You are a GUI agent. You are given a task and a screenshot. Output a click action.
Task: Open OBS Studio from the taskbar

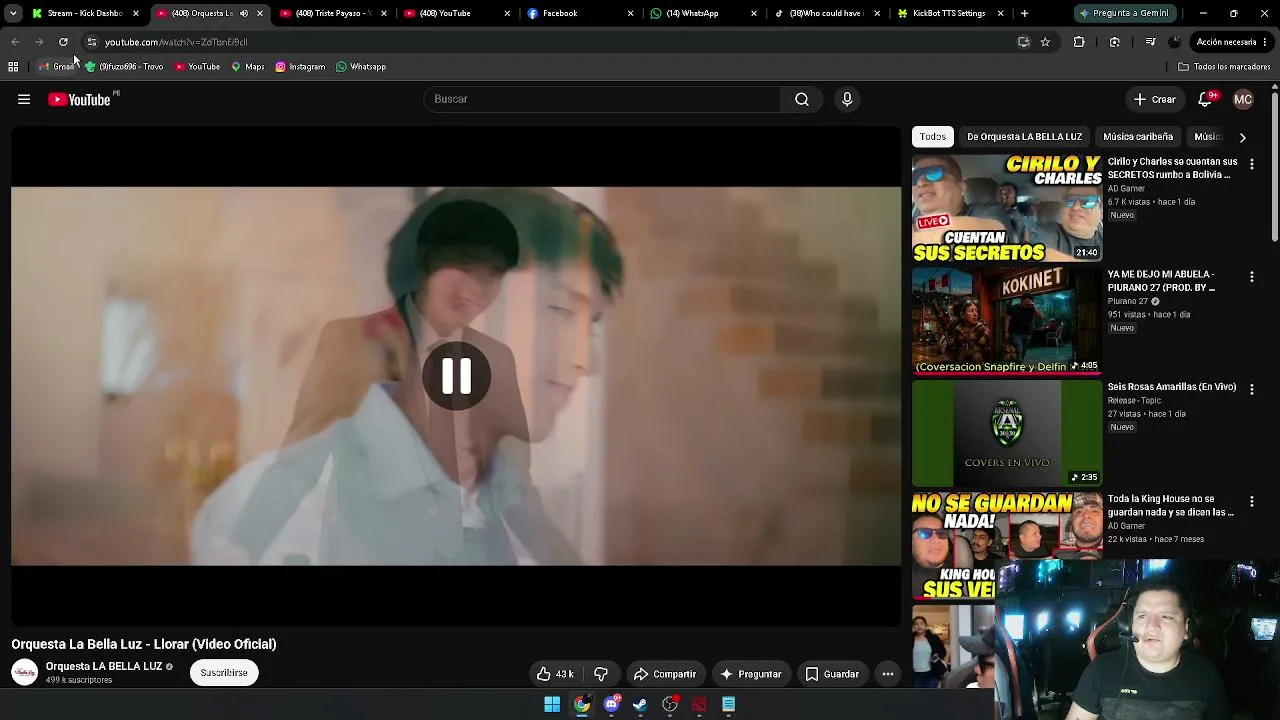tap(670, 705)
